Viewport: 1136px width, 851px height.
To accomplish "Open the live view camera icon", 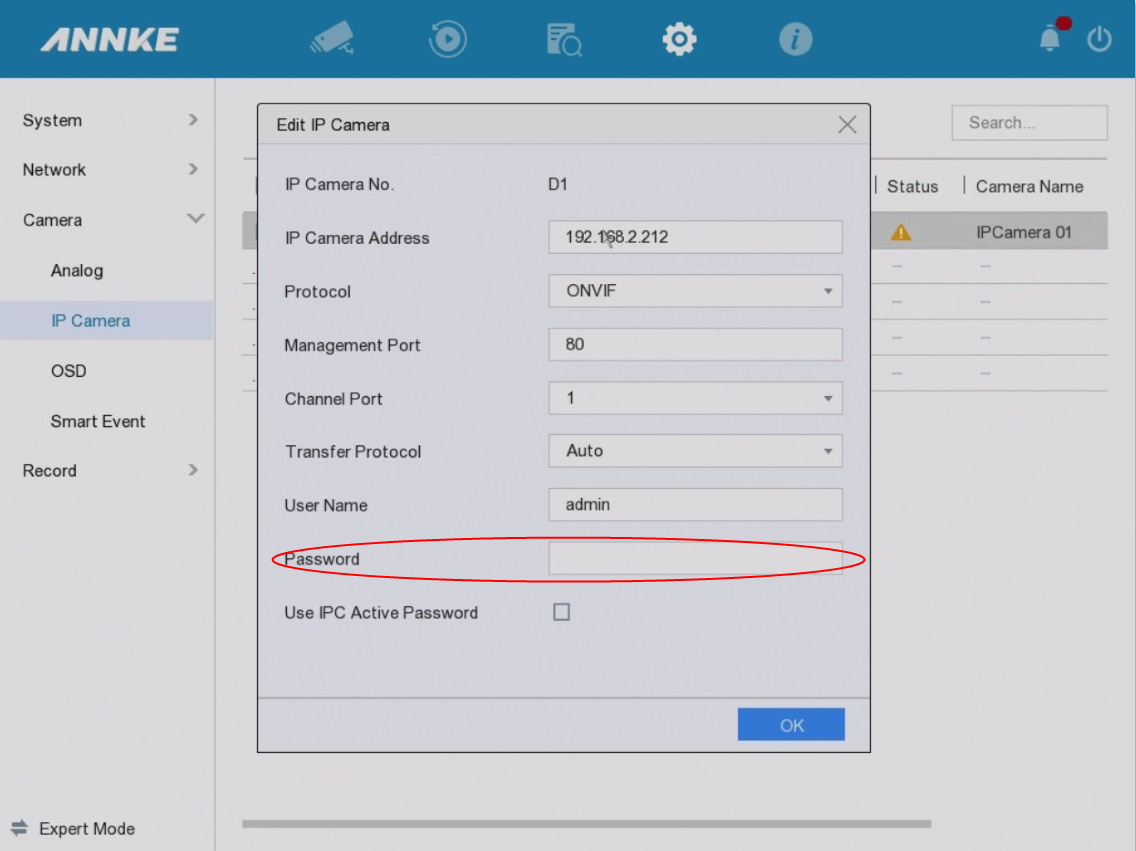I will click(332, 39).
